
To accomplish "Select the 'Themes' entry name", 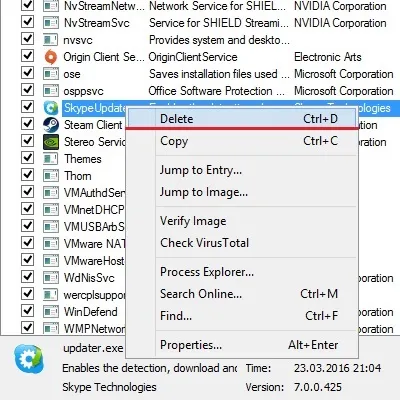I will tap(83, 159).
